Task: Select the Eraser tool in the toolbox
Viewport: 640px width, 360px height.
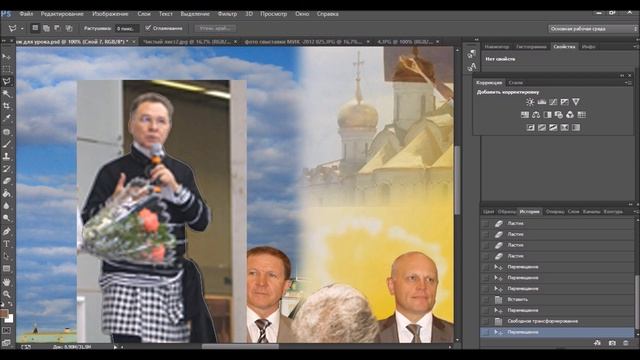Action: click(x=7, y=181)
